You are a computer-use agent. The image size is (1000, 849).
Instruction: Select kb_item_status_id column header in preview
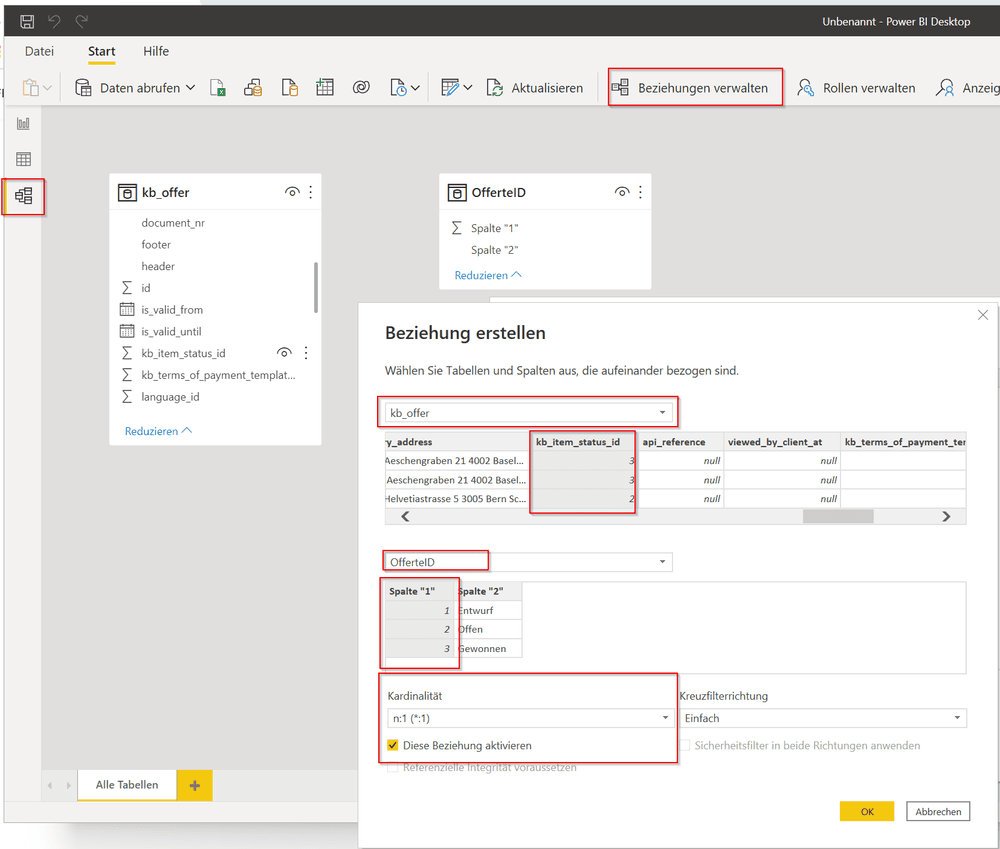click(582, 442)
